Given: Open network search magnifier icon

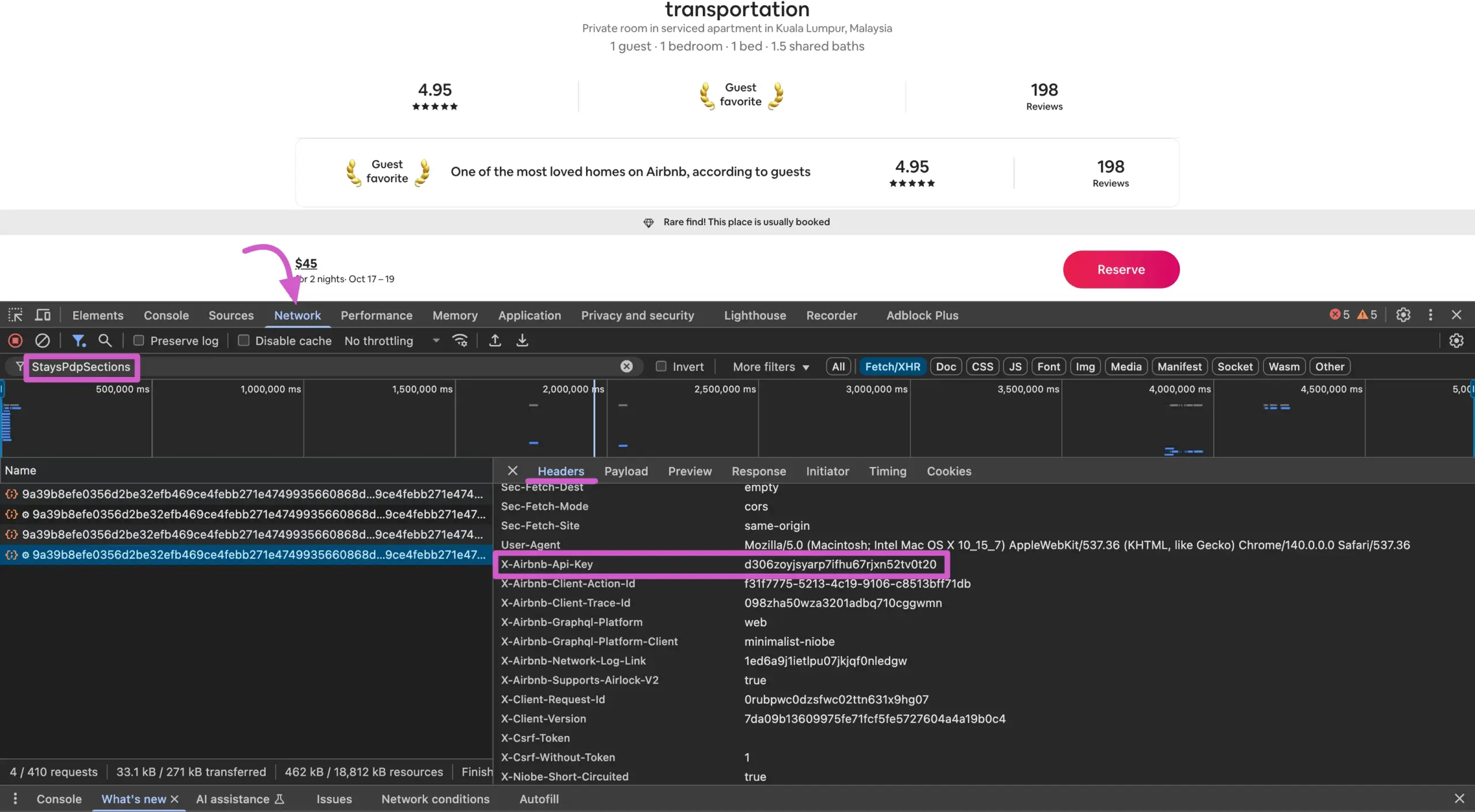Looking at the screenshot, I should 105,341.
